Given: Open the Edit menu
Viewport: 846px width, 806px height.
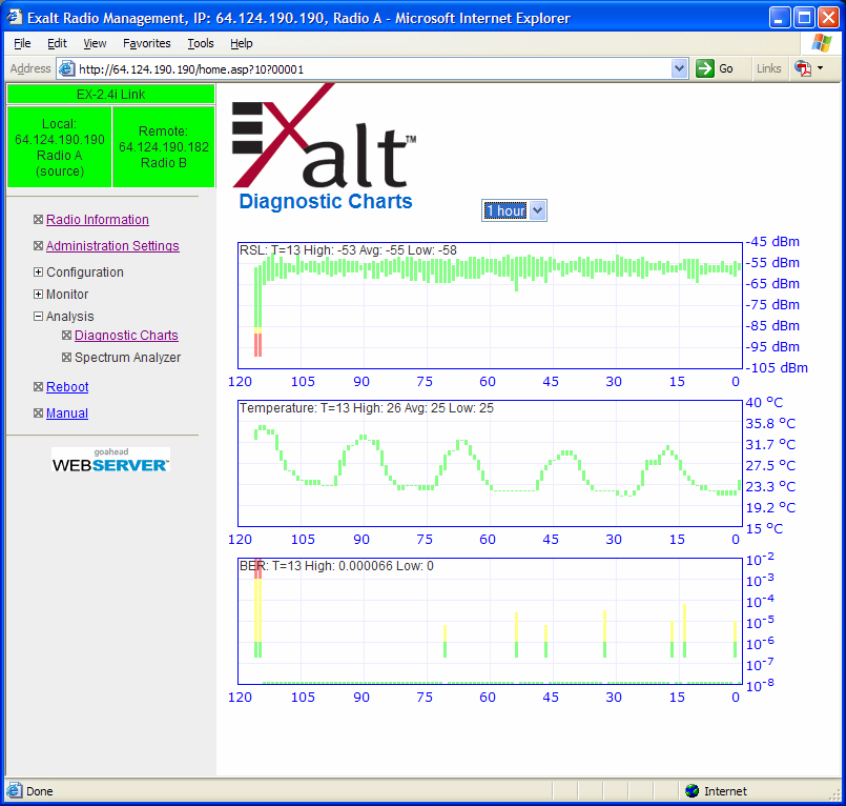Looking at the screenshot, I should 57,43.
